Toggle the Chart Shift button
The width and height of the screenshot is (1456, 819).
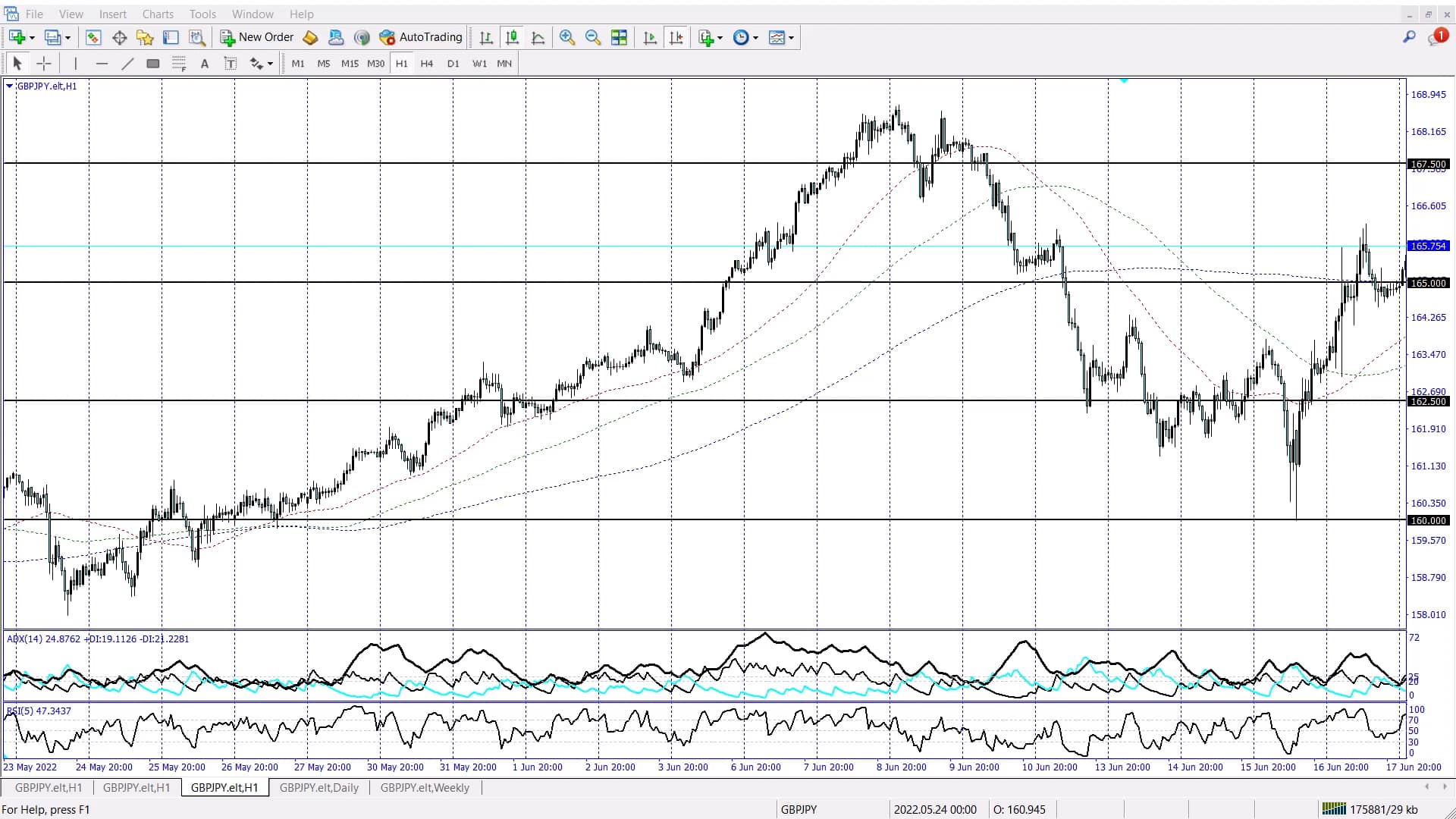(x=676, y=37)
